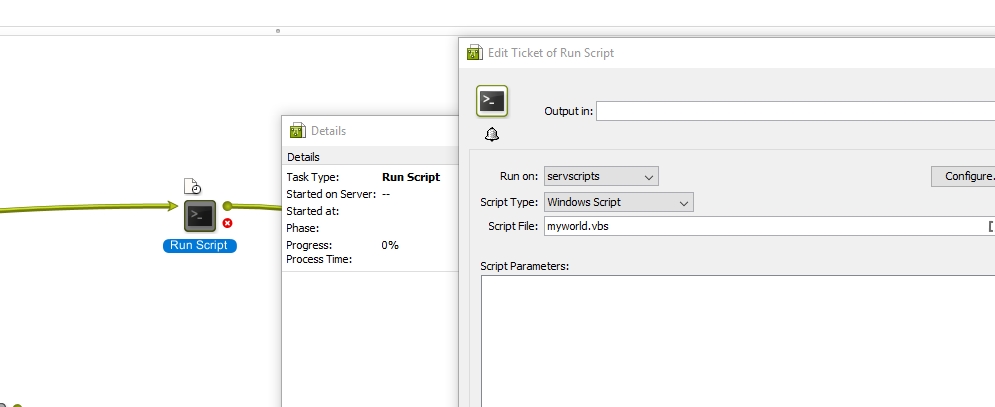Select the Run Script node icon on canvas
This screenshot has height=407, width=995.
click(x=199, y=215)
